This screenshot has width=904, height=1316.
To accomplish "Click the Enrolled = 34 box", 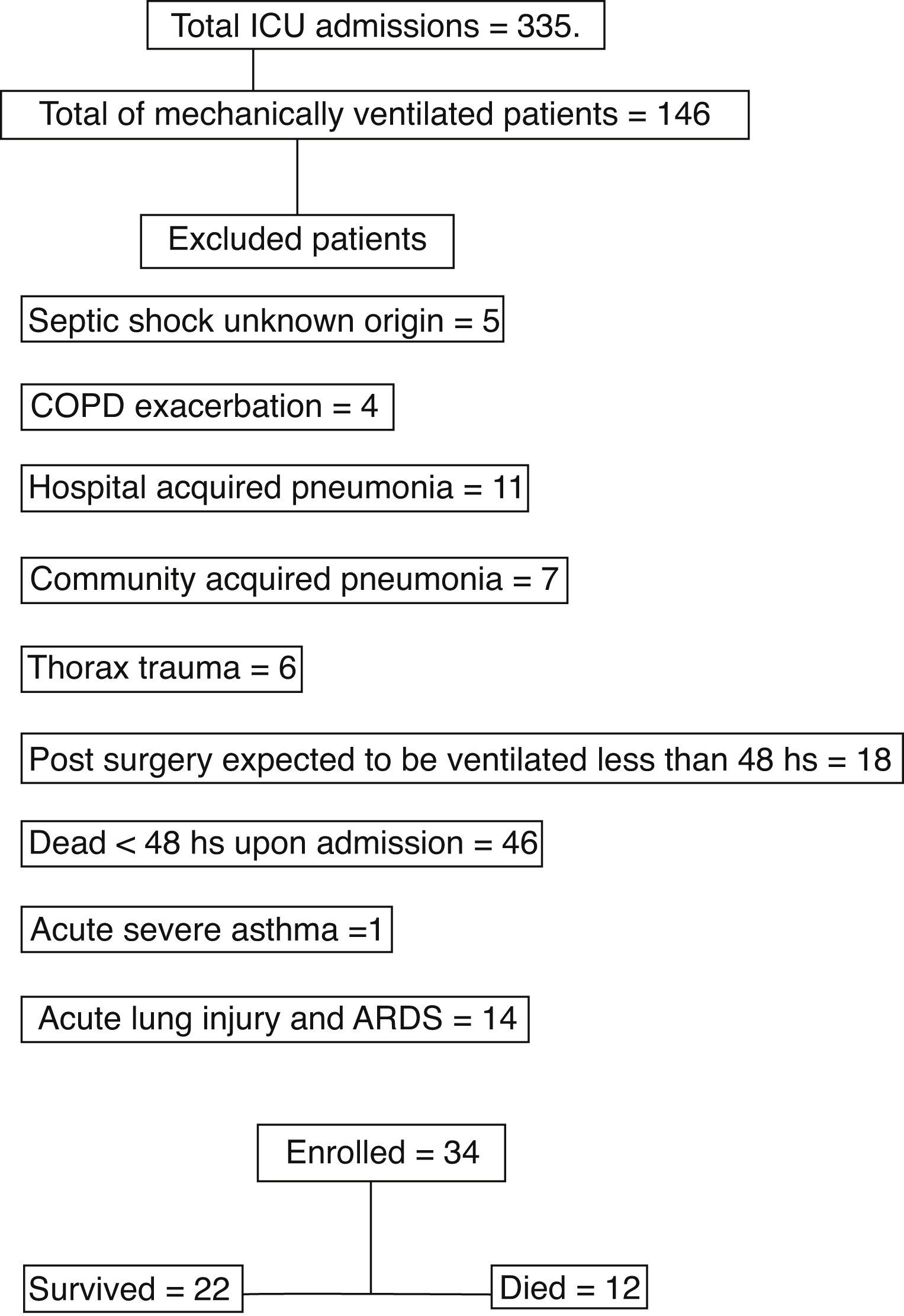I will [381, 1153].
